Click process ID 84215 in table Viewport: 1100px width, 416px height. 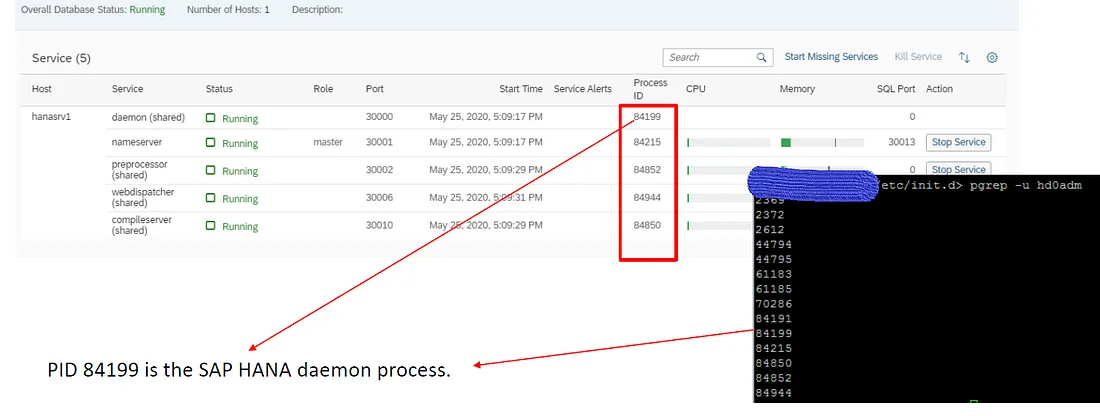tap(647, 142)
